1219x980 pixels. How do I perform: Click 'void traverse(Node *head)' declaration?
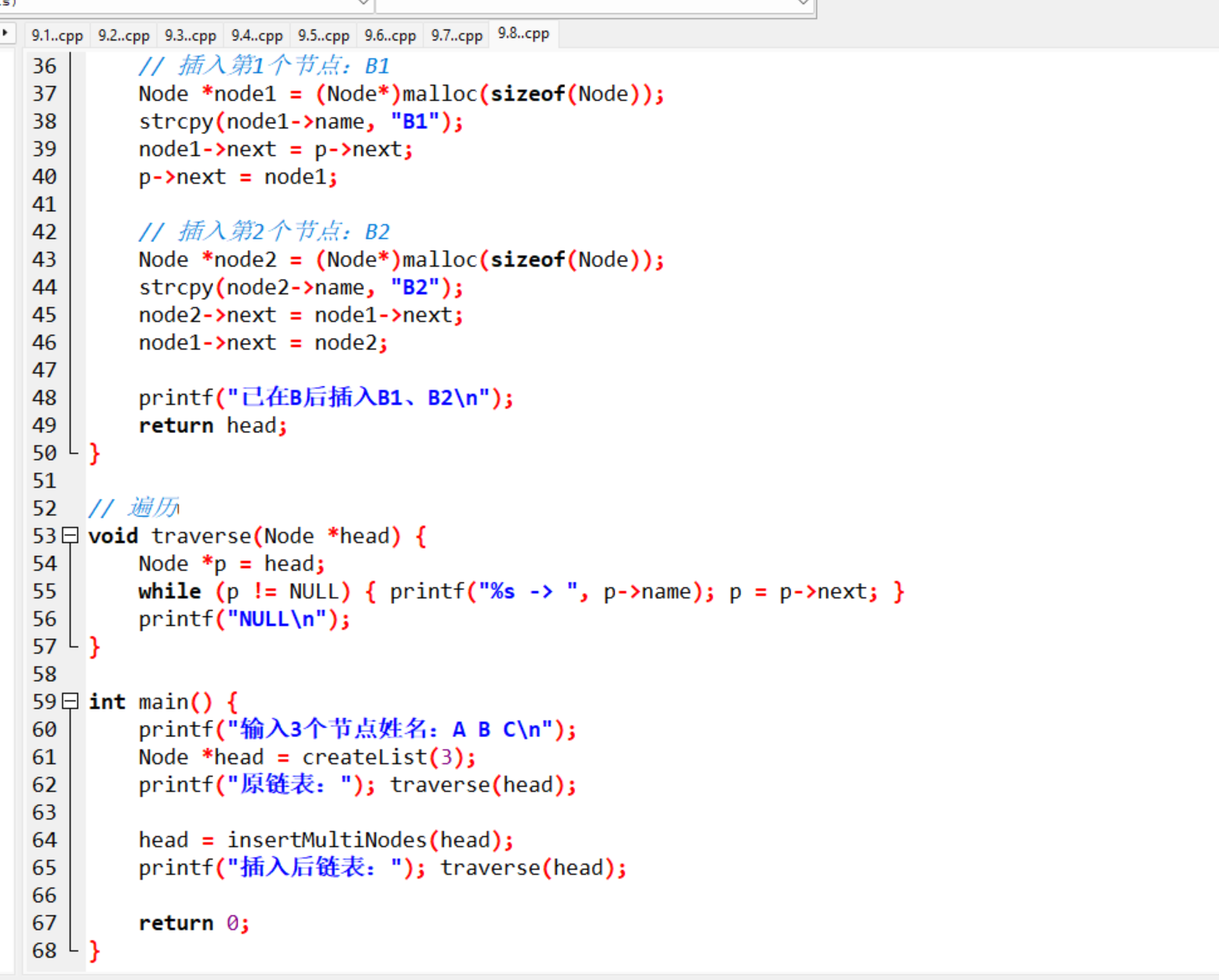pos(245,536)
